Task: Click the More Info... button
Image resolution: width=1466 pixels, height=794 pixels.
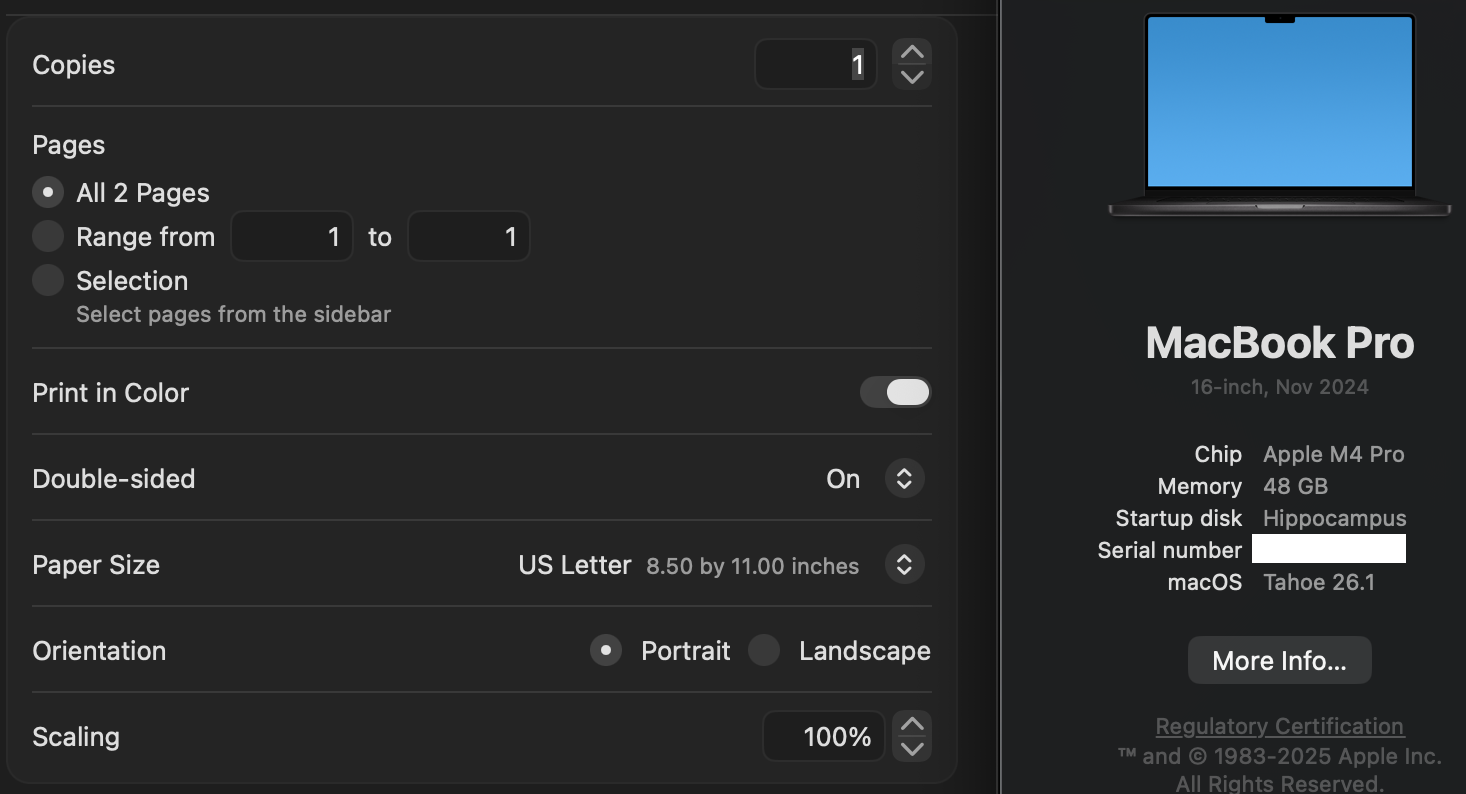Action: click(1279, 661)
